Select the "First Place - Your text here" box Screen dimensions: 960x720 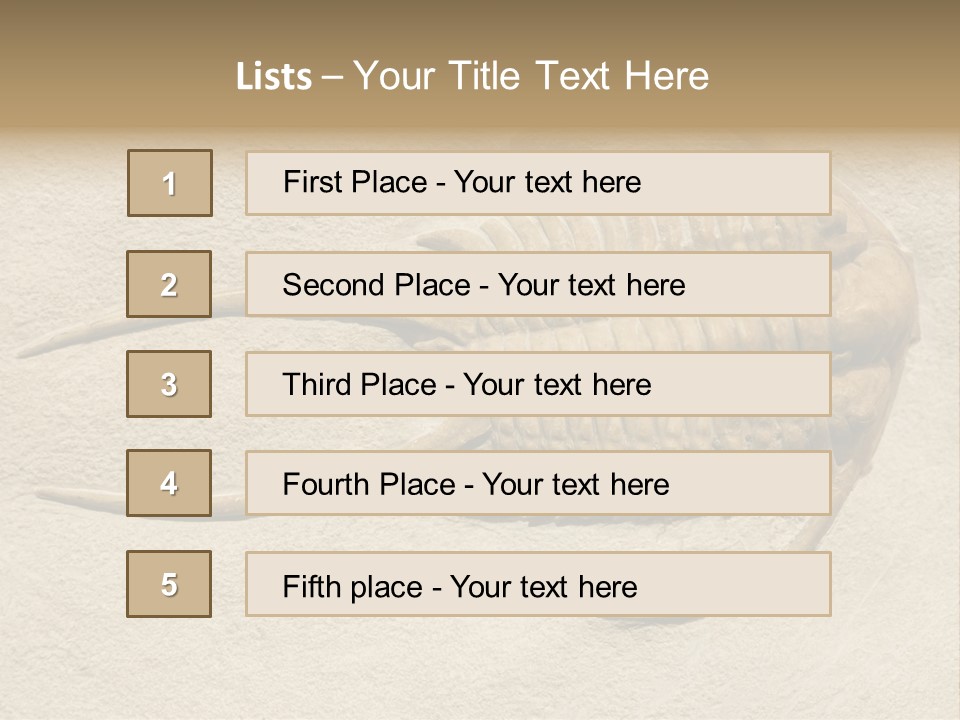click(538, 183)
